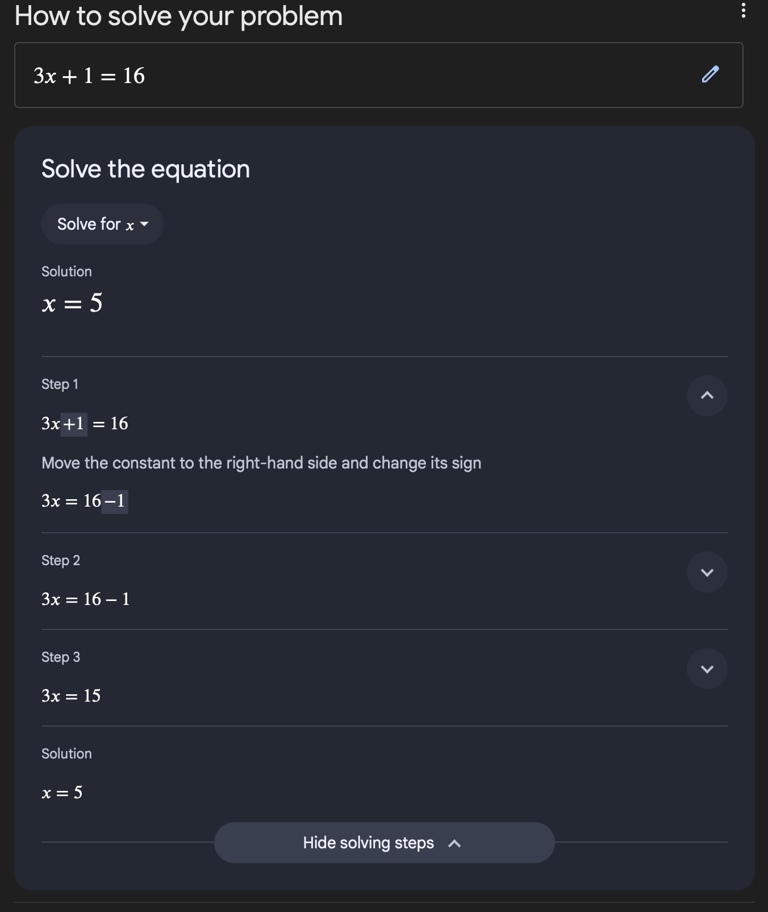Viewport: 768px width, 912px height.
Task: Click the top solution x = 5
Action: (x=72, y=304)
